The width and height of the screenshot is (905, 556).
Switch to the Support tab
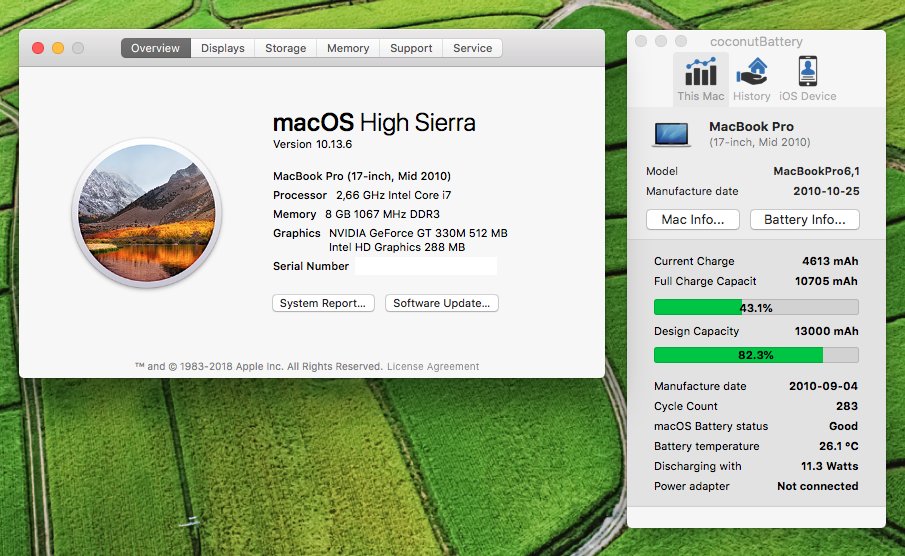(411, 48)
